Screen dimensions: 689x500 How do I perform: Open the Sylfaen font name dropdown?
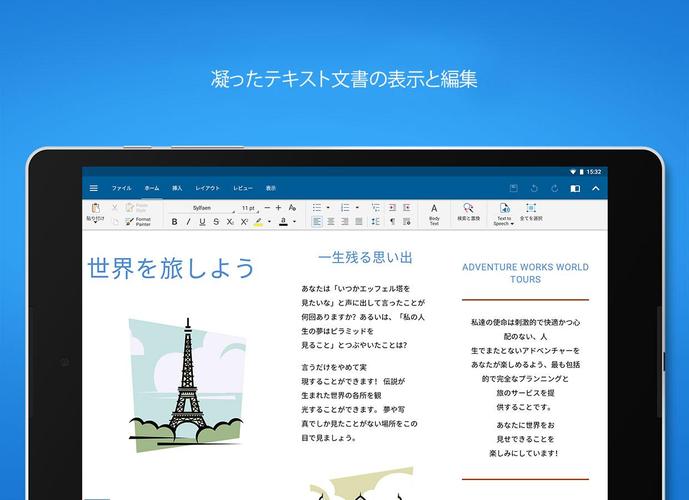click(202, 208)
